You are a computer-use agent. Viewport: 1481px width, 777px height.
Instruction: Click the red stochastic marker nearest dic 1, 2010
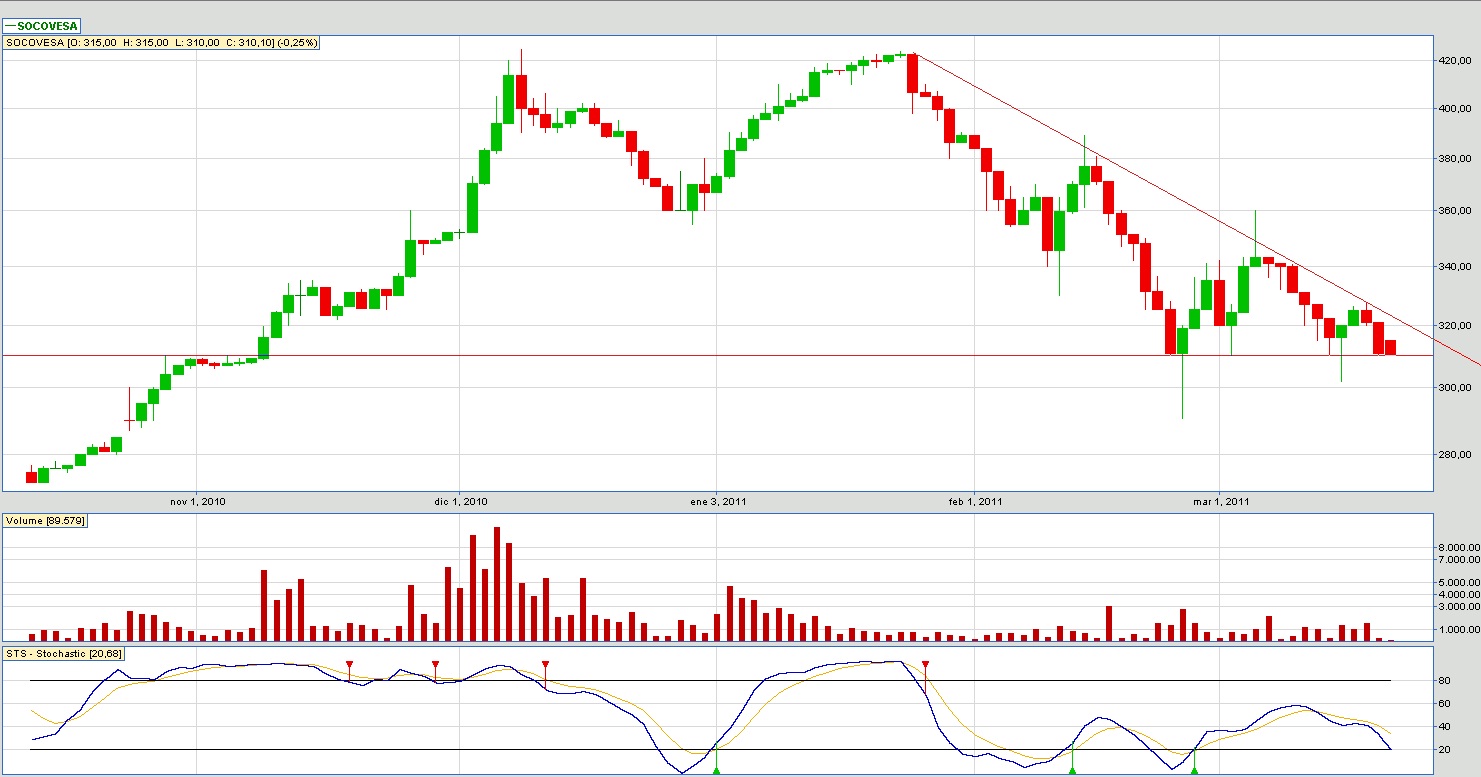point(436,665)
